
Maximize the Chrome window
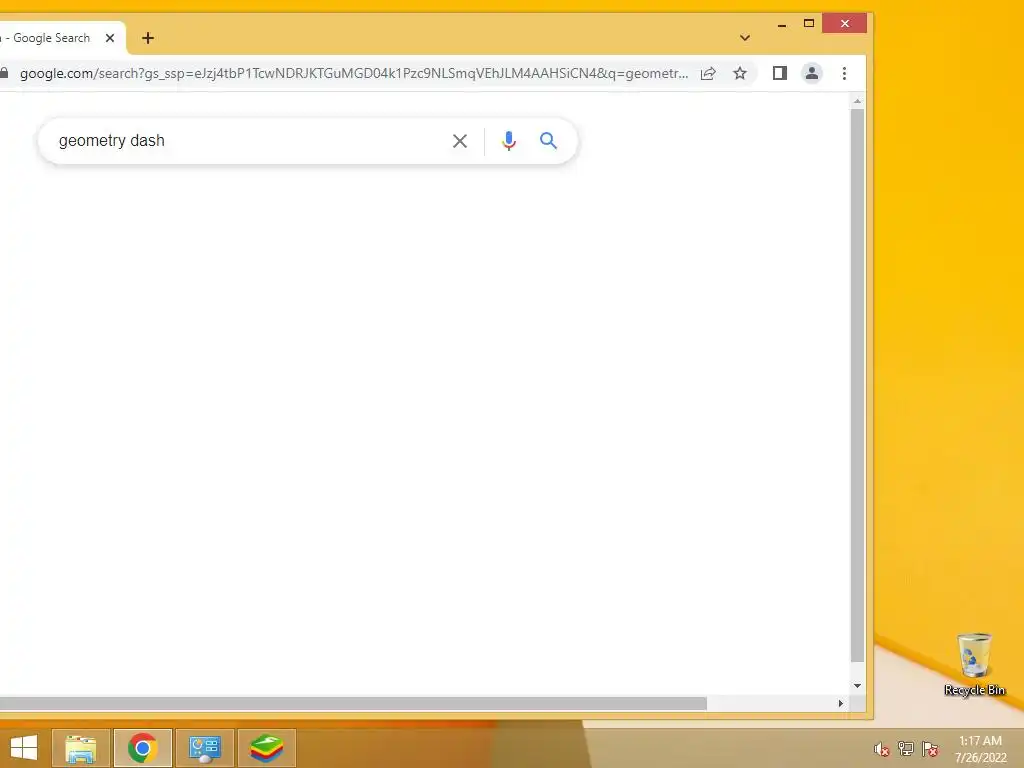pyautogui.click(x=809, y=24)
